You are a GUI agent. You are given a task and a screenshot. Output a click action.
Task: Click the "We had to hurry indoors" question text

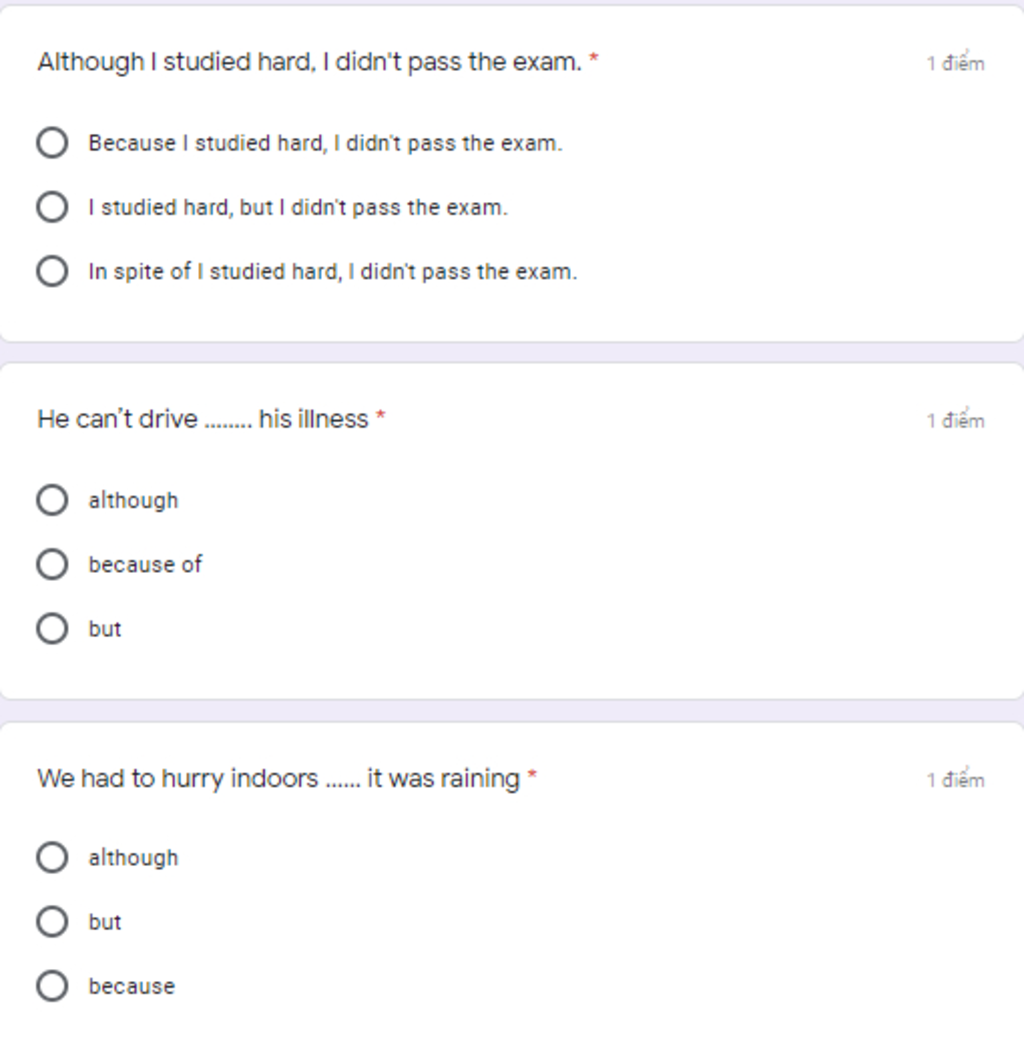click(279, 779)
